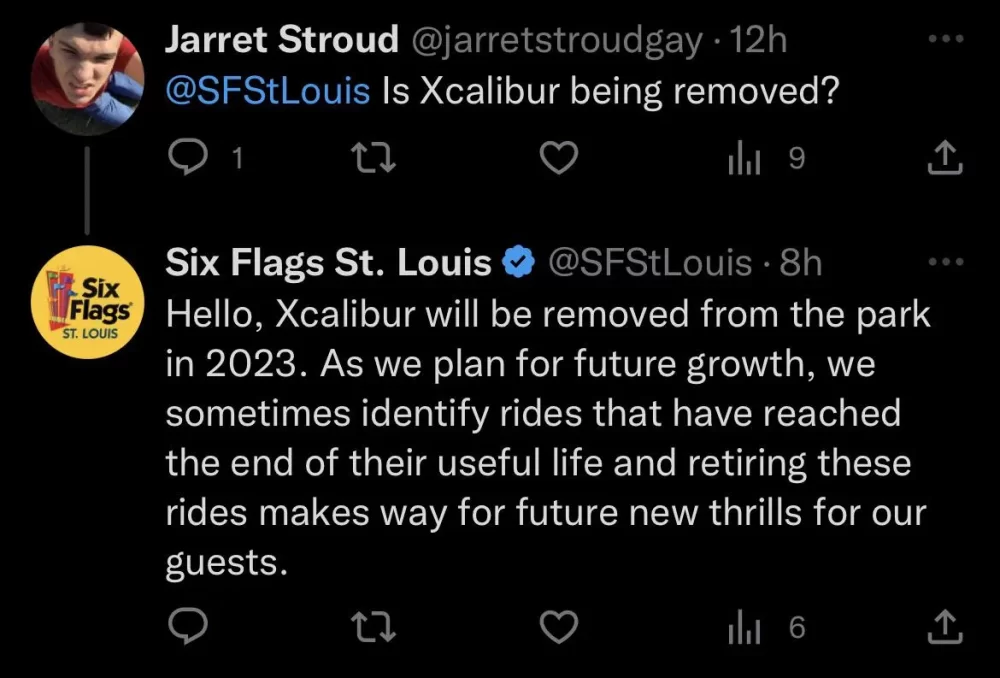View analytics on Six Flags reply
This screenshot has width=1000, height=678.
click(742, 627)
